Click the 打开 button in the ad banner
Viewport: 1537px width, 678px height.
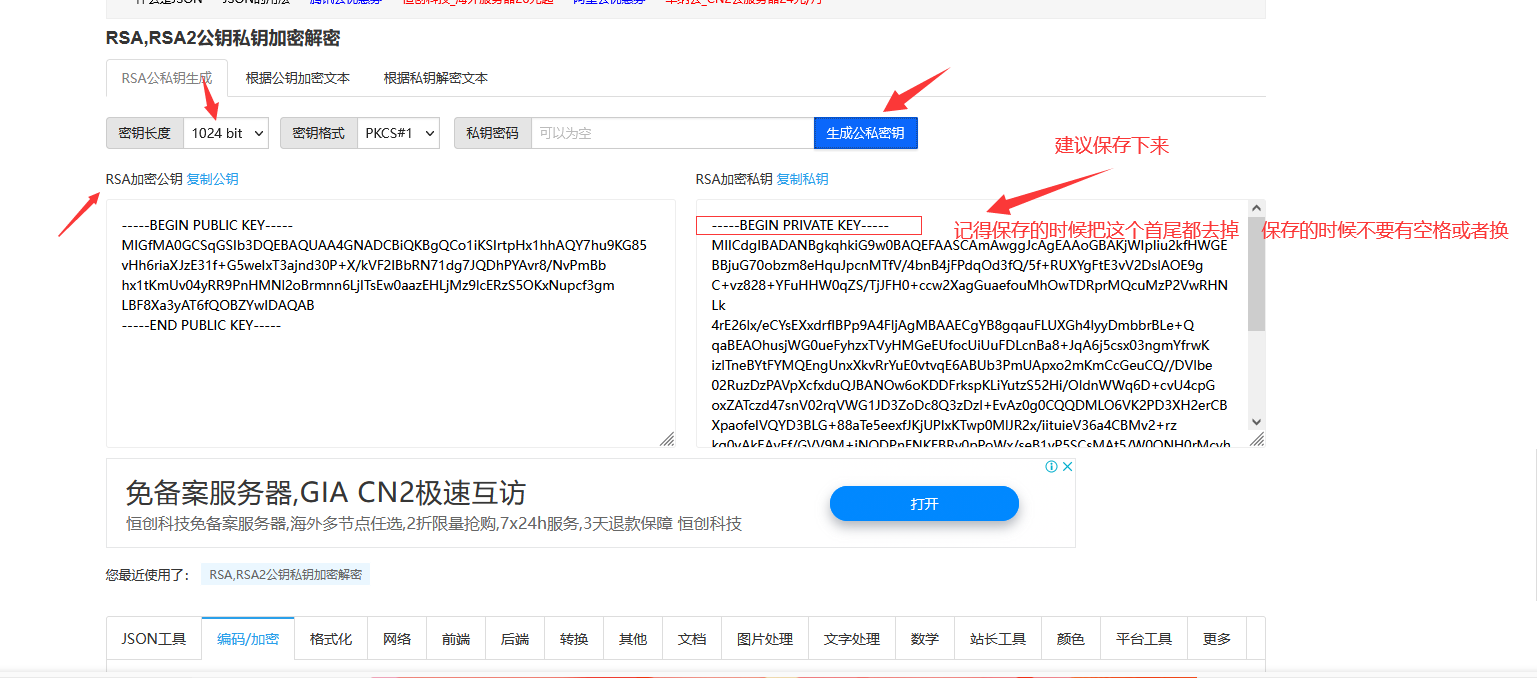point(923,503)
